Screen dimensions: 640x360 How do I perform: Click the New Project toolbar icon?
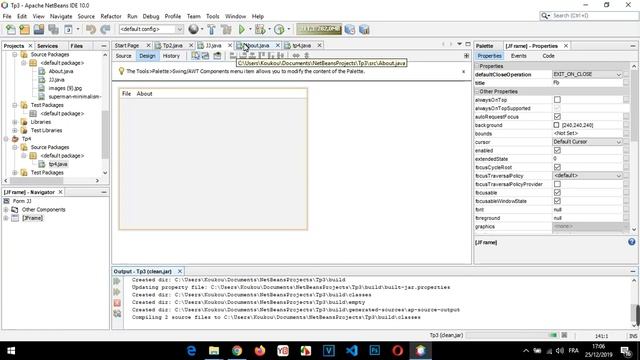24,29
